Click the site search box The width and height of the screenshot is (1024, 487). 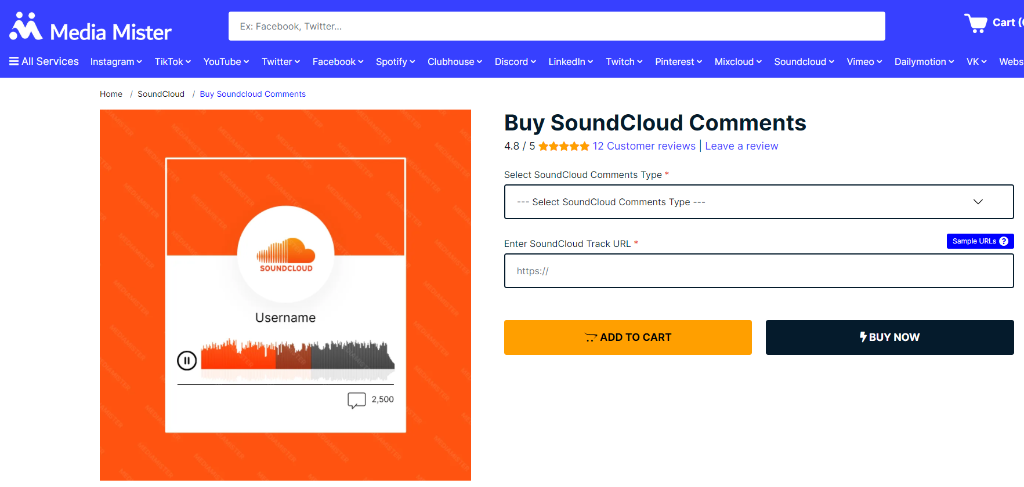coord(556,27)
